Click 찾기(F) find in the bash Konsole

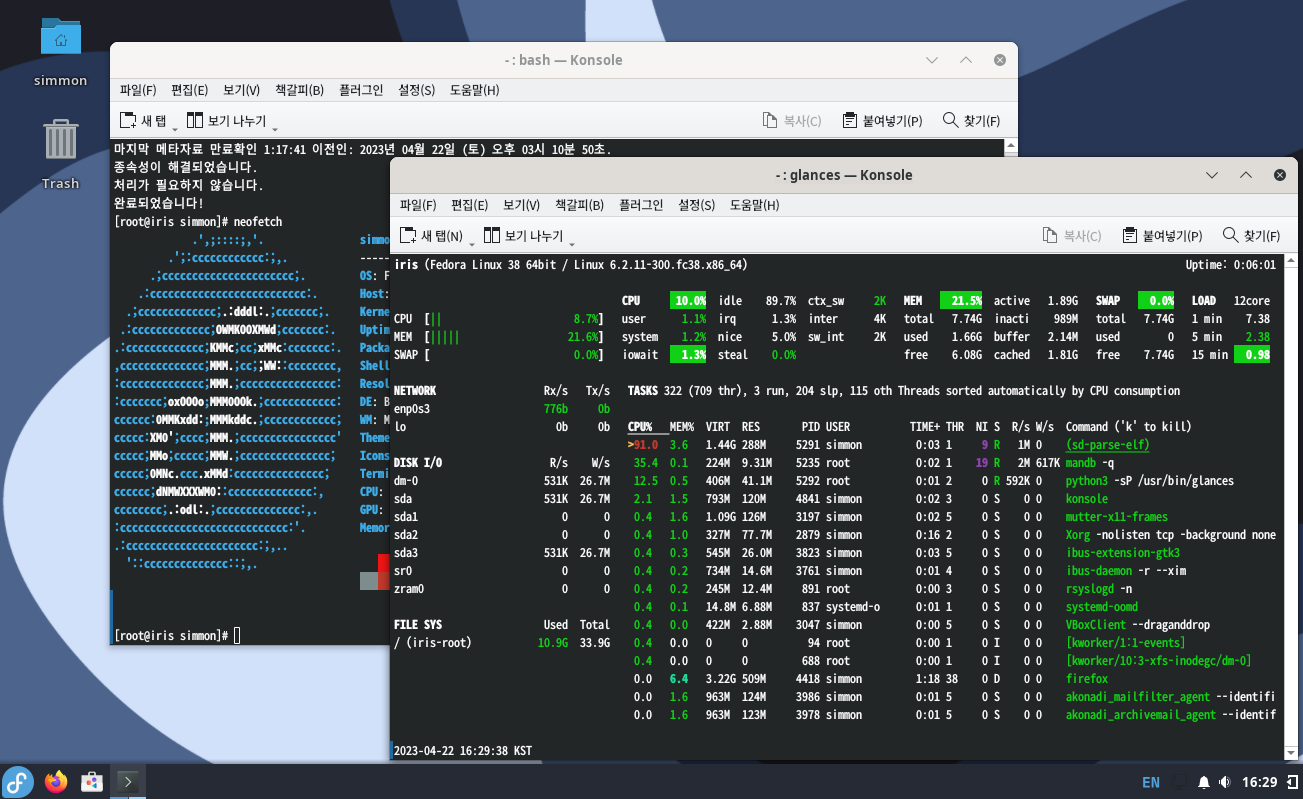[971, 121]
